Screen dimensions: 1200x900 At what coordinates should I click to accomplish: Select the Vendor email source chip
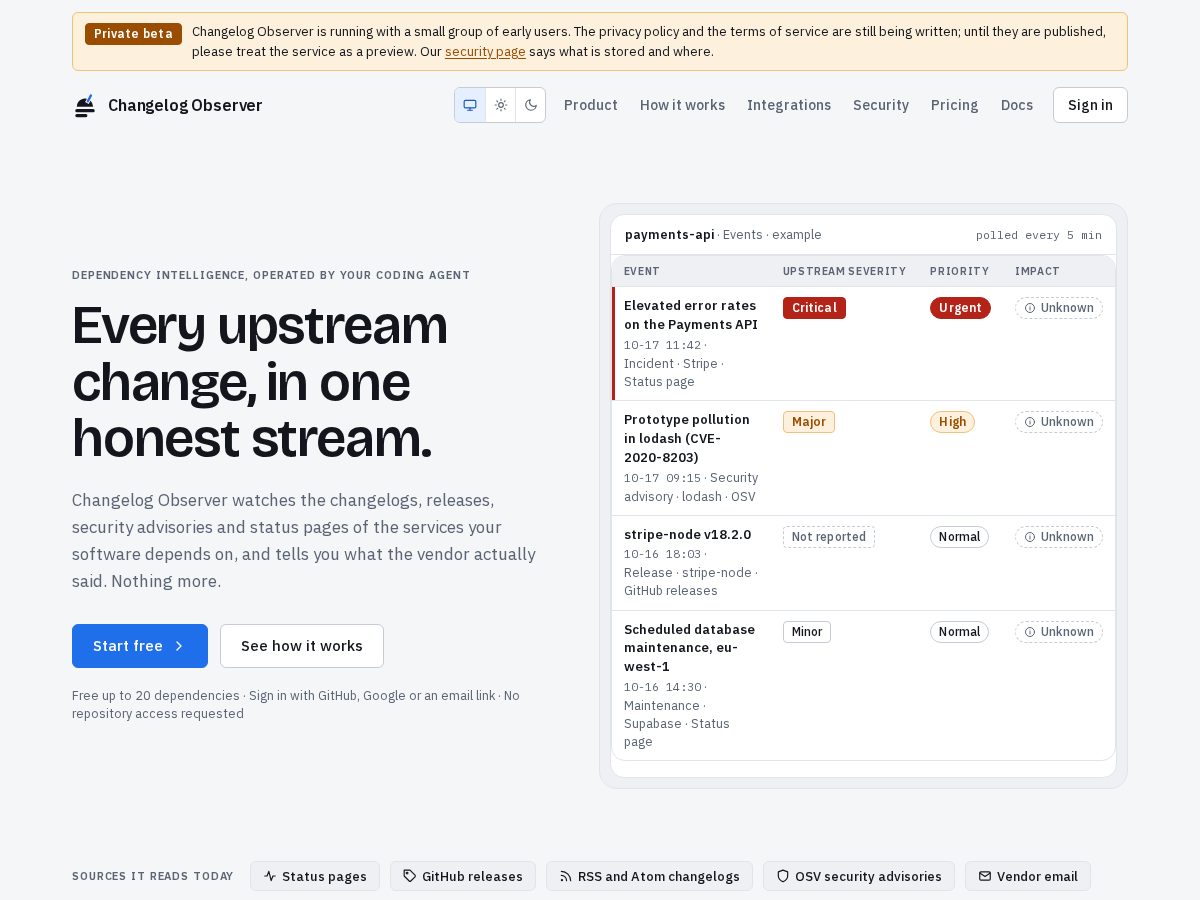pos(1028,876)
